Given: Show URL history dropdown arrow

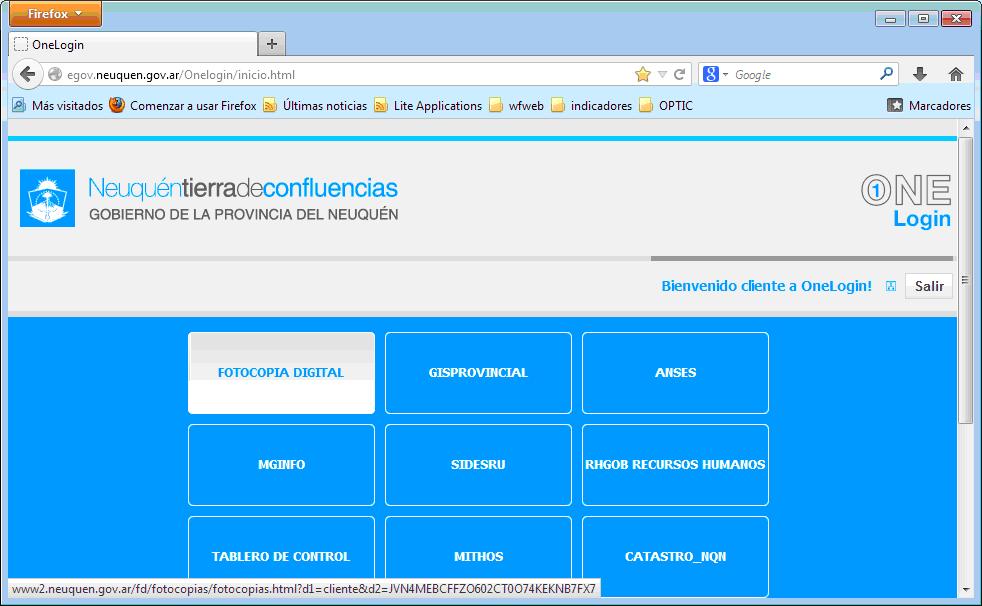Looking at the screenshot, I should [x=662, y=74].
